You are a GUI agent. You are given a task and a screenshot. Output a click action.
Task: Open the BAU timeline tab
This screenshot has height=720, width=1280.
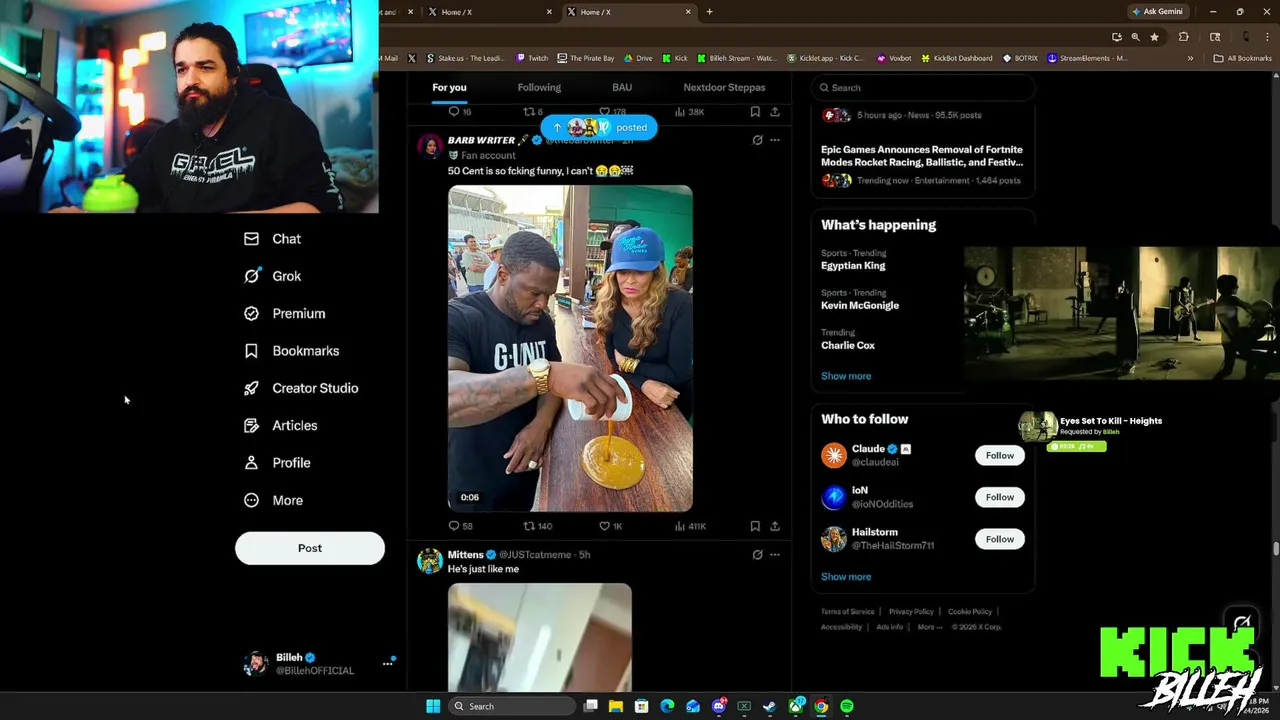(x=622, y=87)
